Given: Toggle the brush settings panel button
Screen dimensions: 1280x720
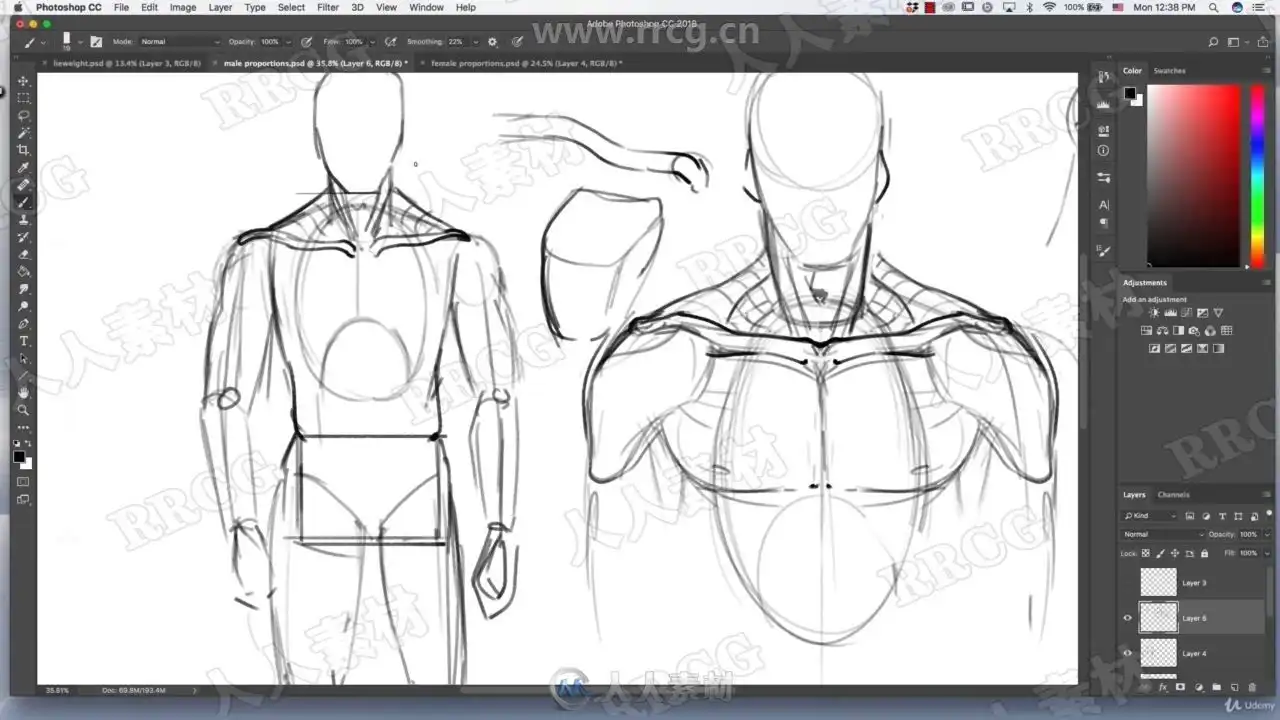Looking at the screenshot, I should tap(96, 42).
